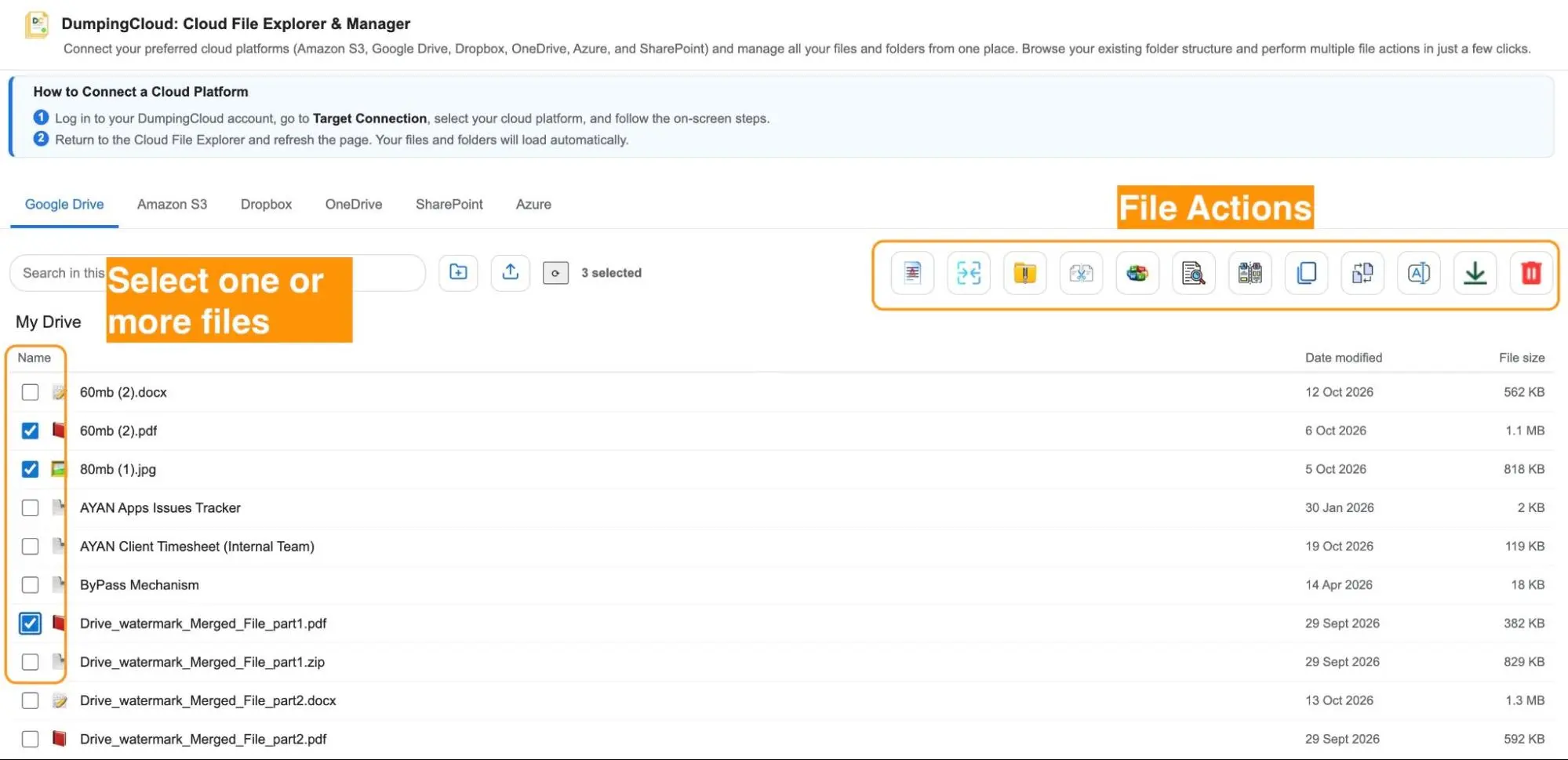Select the Azure tab

click(533, 204)
